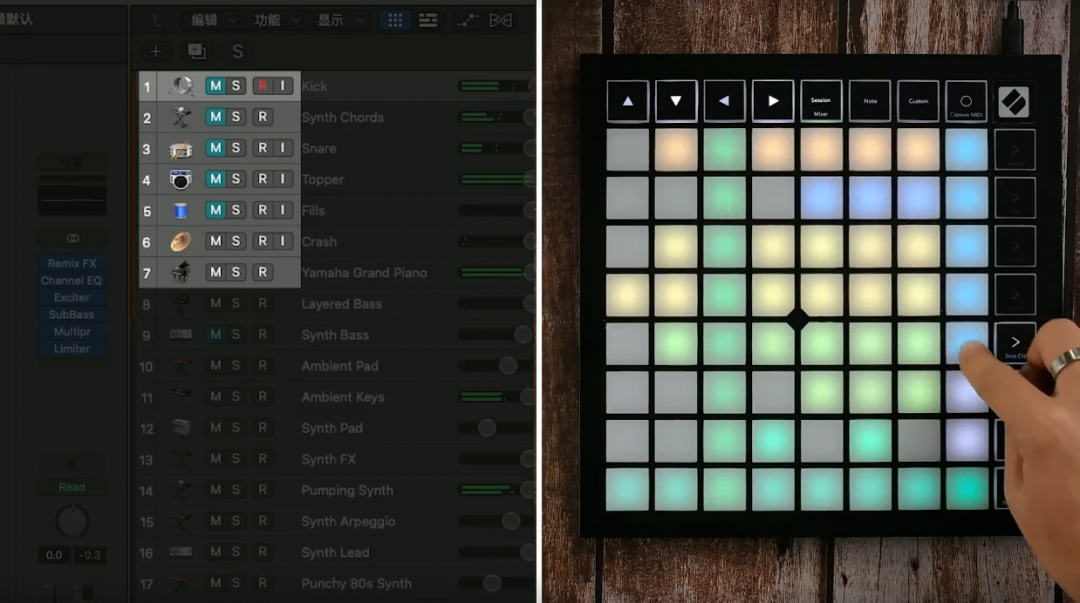1080x603 pixels.
Task: Show the tracks list view
Action: coord(428,20)
